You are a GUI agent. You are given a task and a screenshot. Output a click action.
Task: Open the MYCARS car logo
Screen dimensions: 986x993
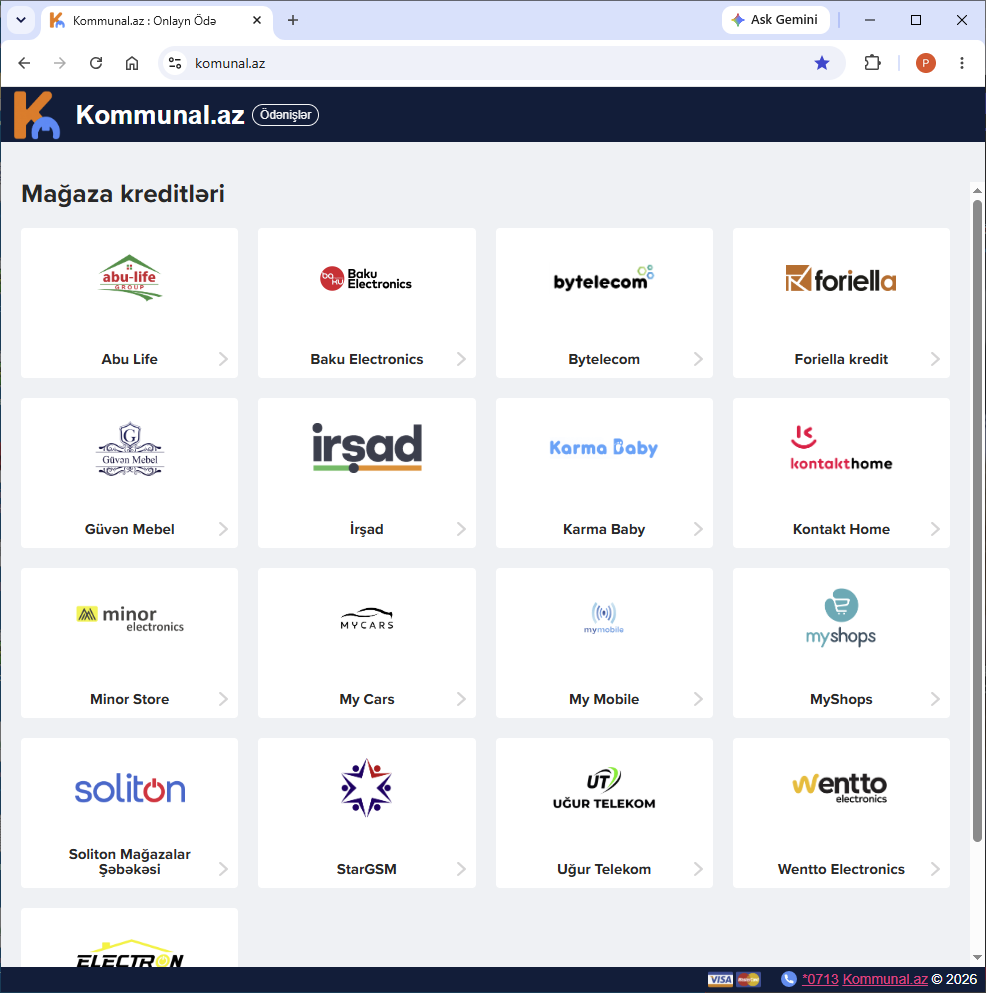click(367, 619)
